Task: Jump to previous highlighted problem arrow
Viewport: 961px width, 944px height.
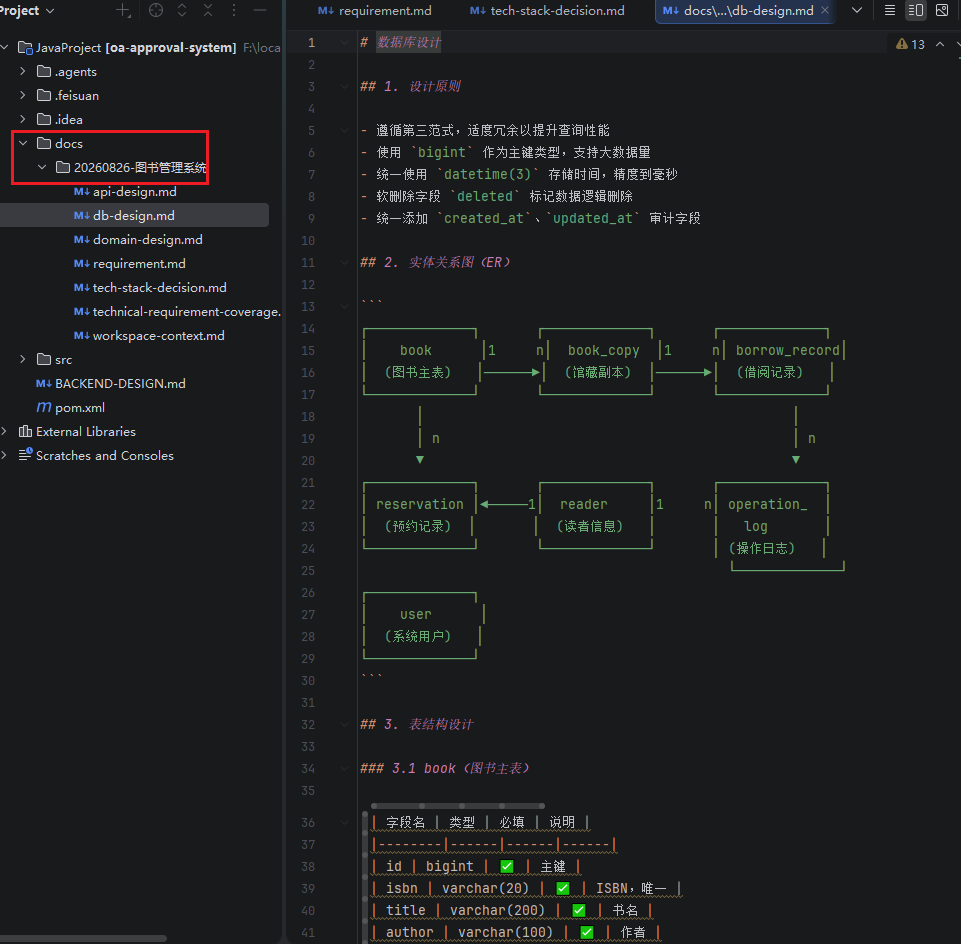Action: (940, 44)
